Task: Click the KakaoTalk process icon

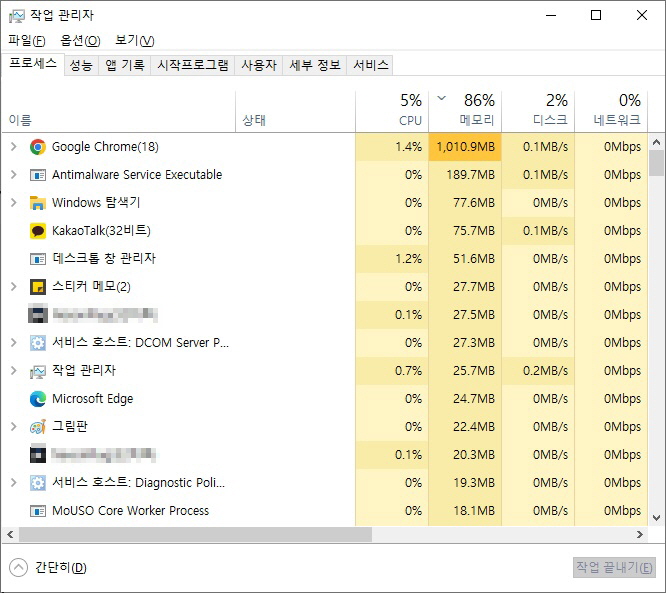Action: 38,231
